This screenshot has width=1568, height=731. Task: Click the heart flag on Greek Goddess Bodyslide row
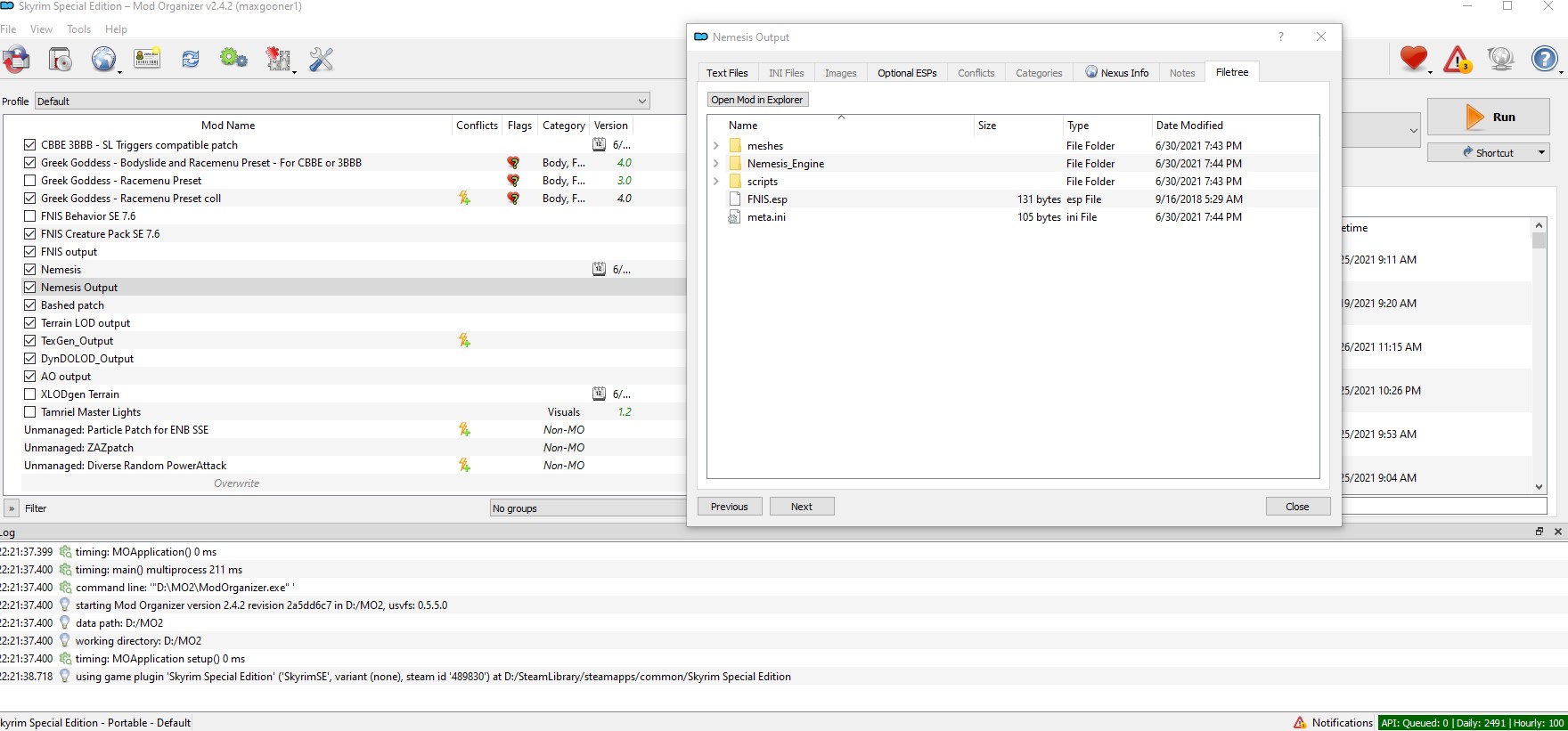(513, 163)
